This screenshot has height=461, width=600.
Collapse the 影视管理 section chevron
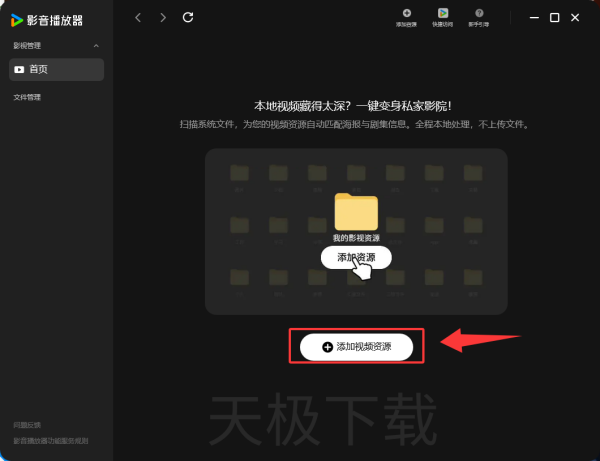pyautogui.click(x=96, y=46)
